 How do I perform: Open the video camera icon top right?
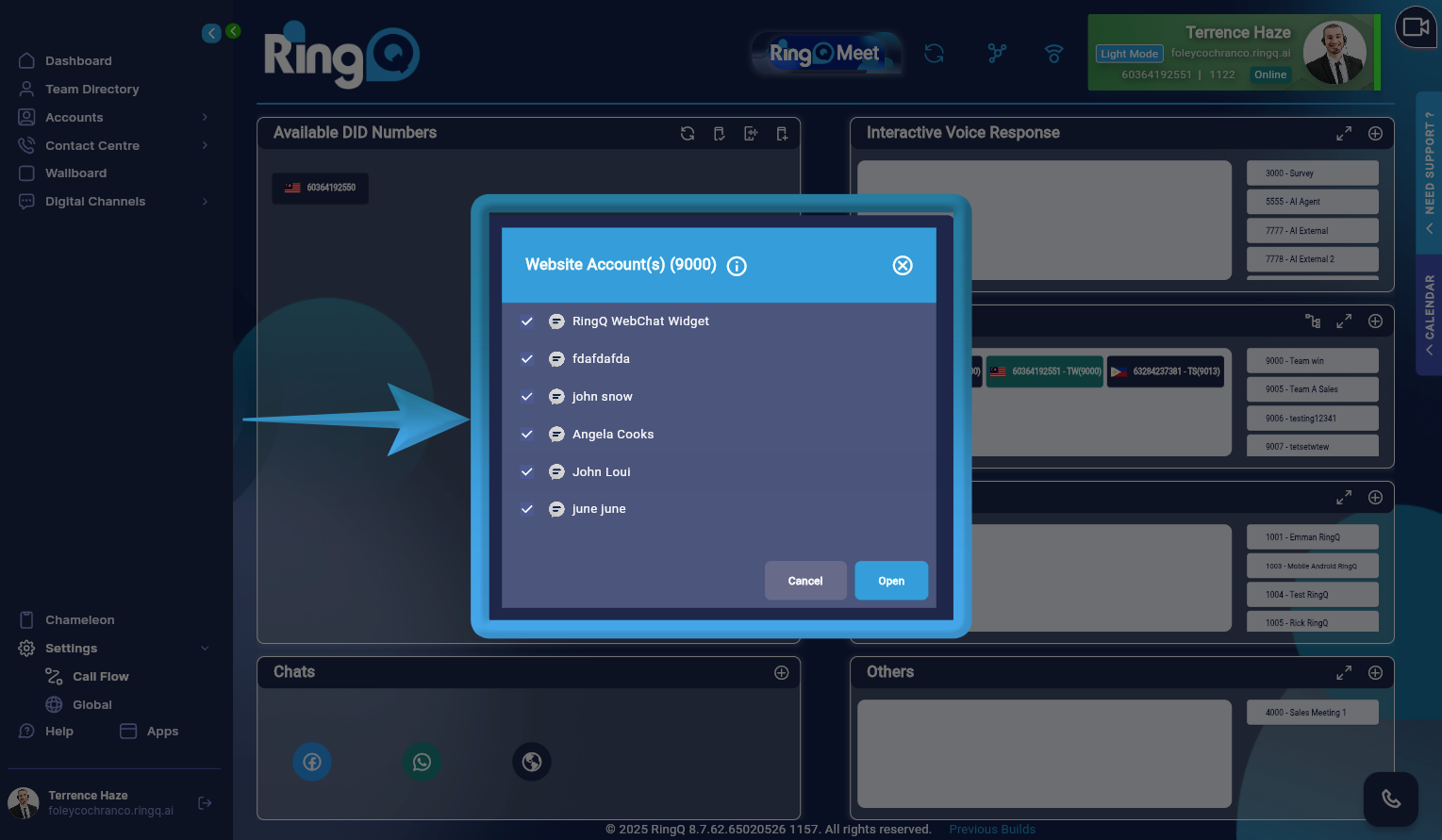pyautogui.click(x=1416, y=26)
